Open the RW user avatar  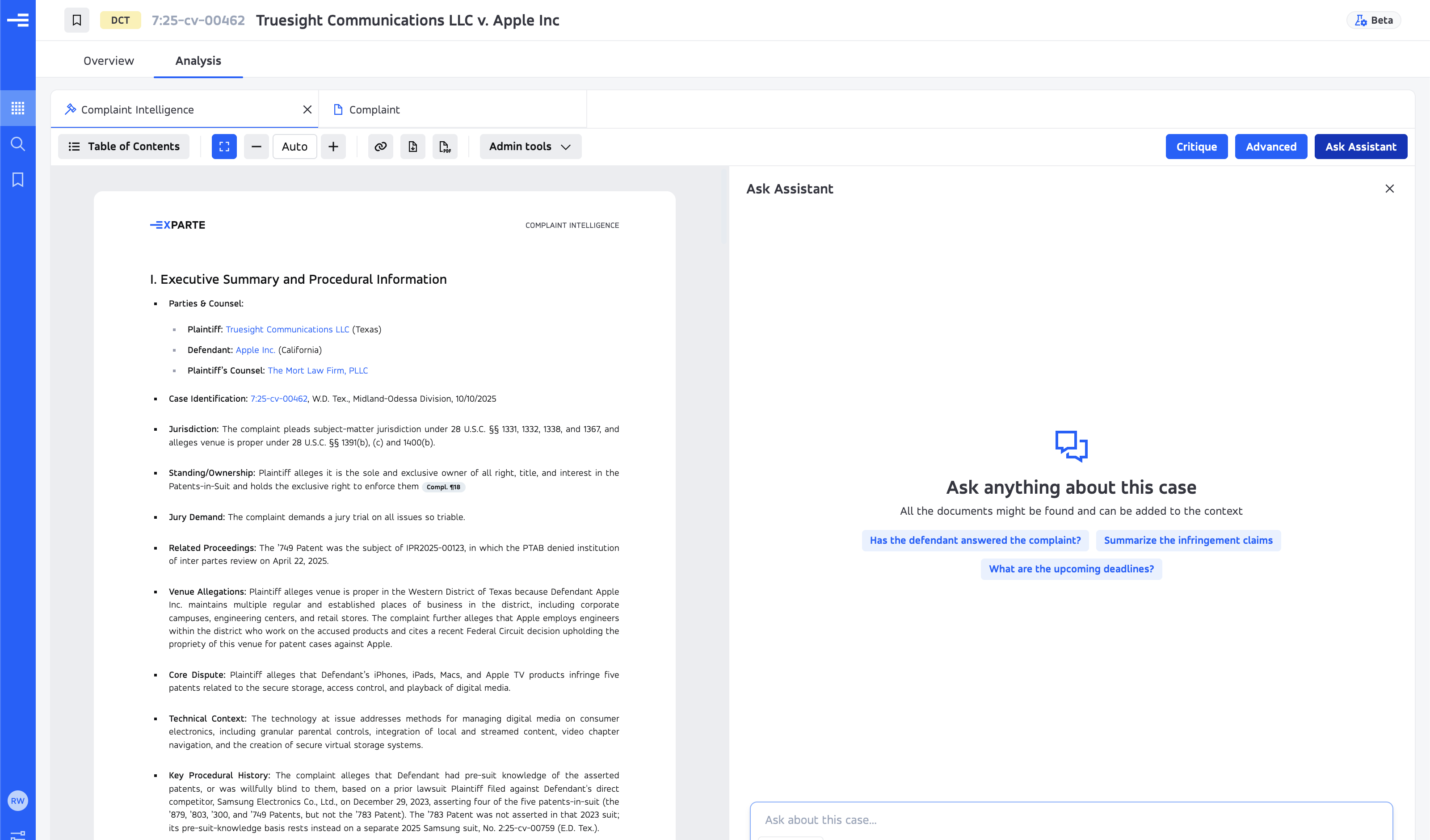(17, 801)
